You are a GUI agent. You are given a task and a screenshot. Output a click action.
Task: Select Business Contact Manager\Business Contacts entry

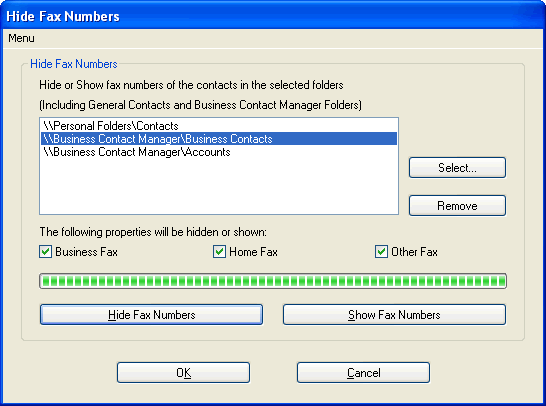pos(219,139)
